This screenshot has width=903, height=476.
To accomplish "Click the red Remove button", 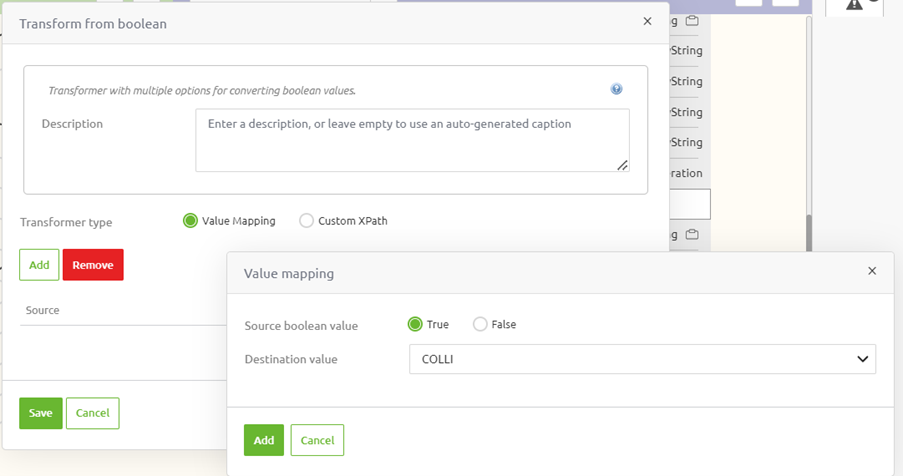I will click(x=93, y=265).
